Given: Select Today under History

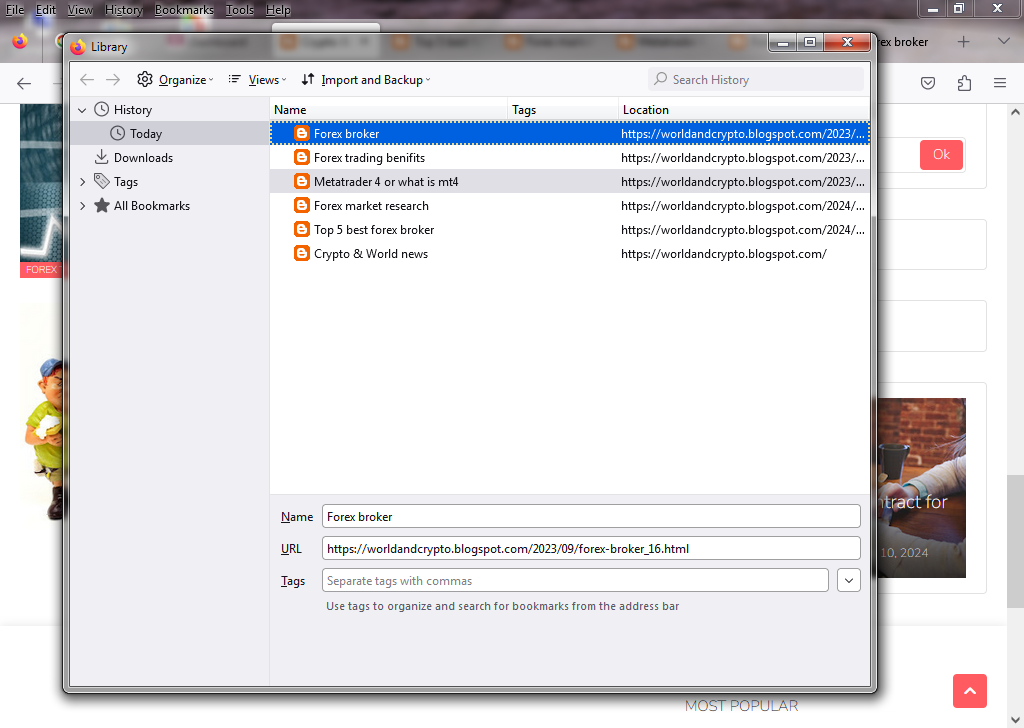Looking at the screenshot, I should click(170, 134).
